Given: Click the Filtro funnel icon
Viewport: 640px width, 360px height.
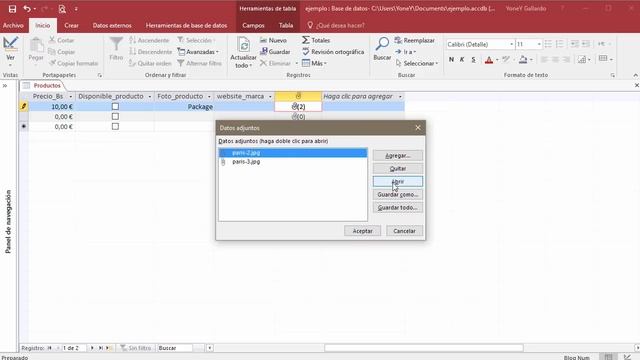Looking at the screenshot, I should click(116, 44).
